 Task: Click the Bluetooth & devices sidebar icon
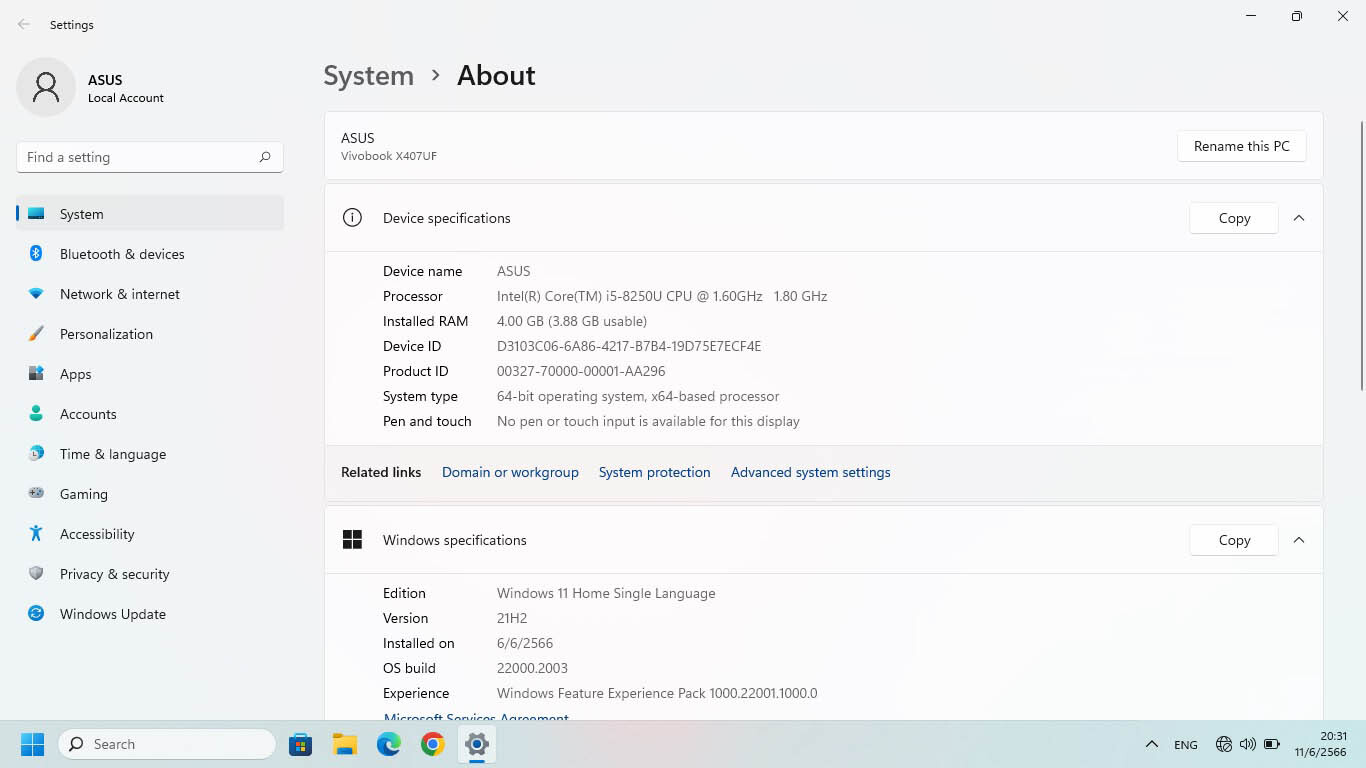point(36,254)
